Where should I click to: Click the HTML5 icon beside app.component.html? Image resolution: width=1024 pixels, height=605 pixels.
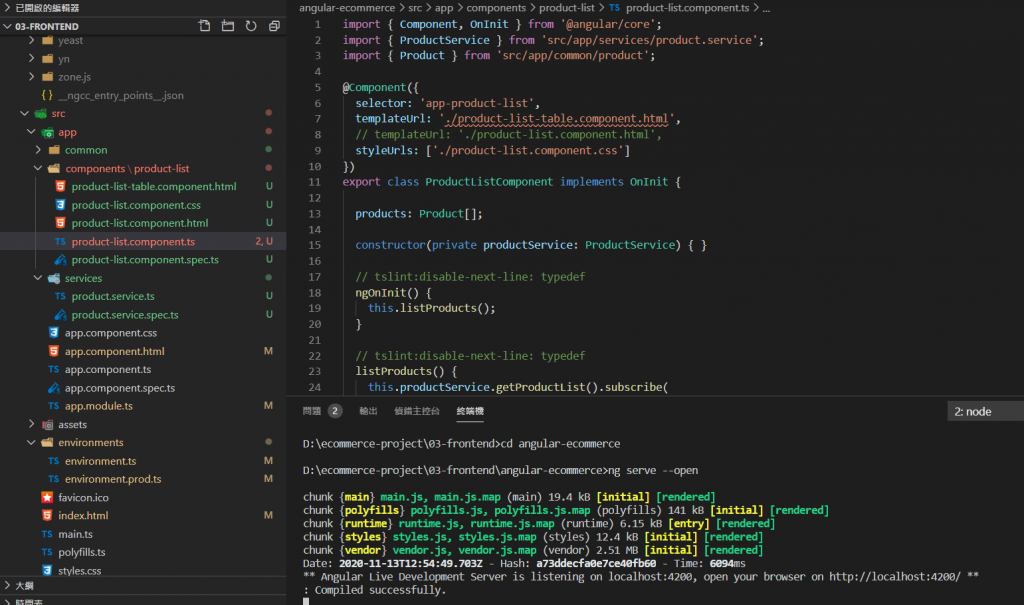(54, 351)
